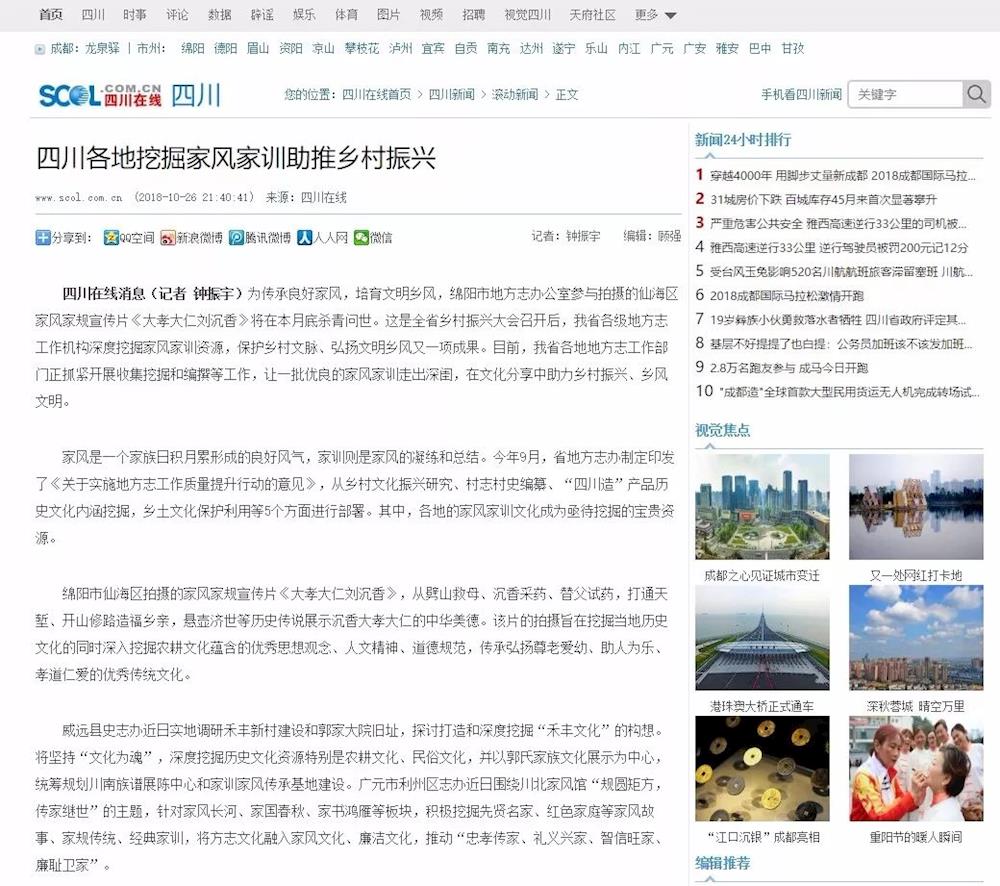Open breadcrumb link 滚动新闻
Viewport: 1000px width, 886px height.
[514, 95]
